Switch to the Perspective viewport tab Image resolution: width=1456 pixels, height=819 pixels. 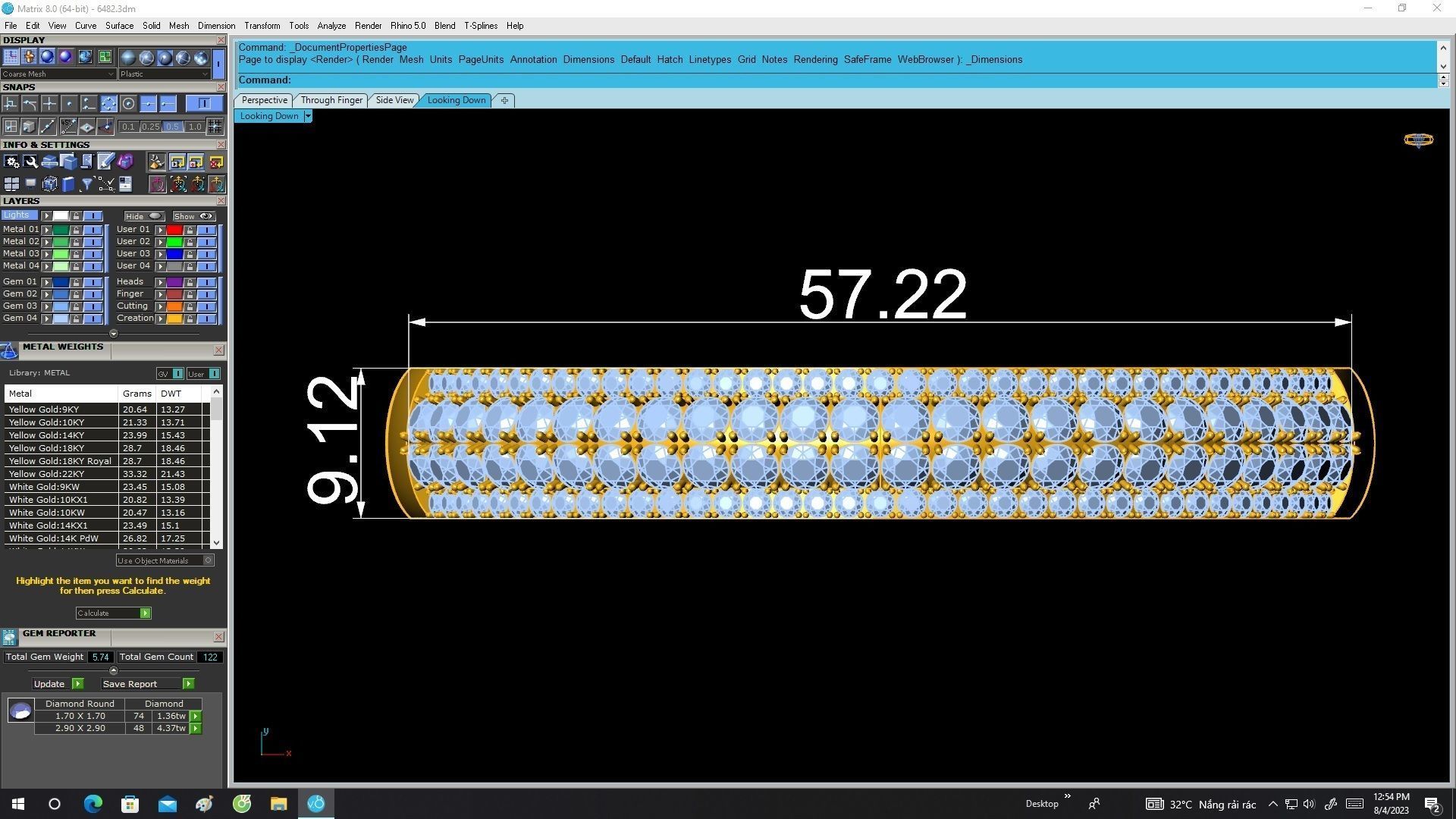point(264,100)
